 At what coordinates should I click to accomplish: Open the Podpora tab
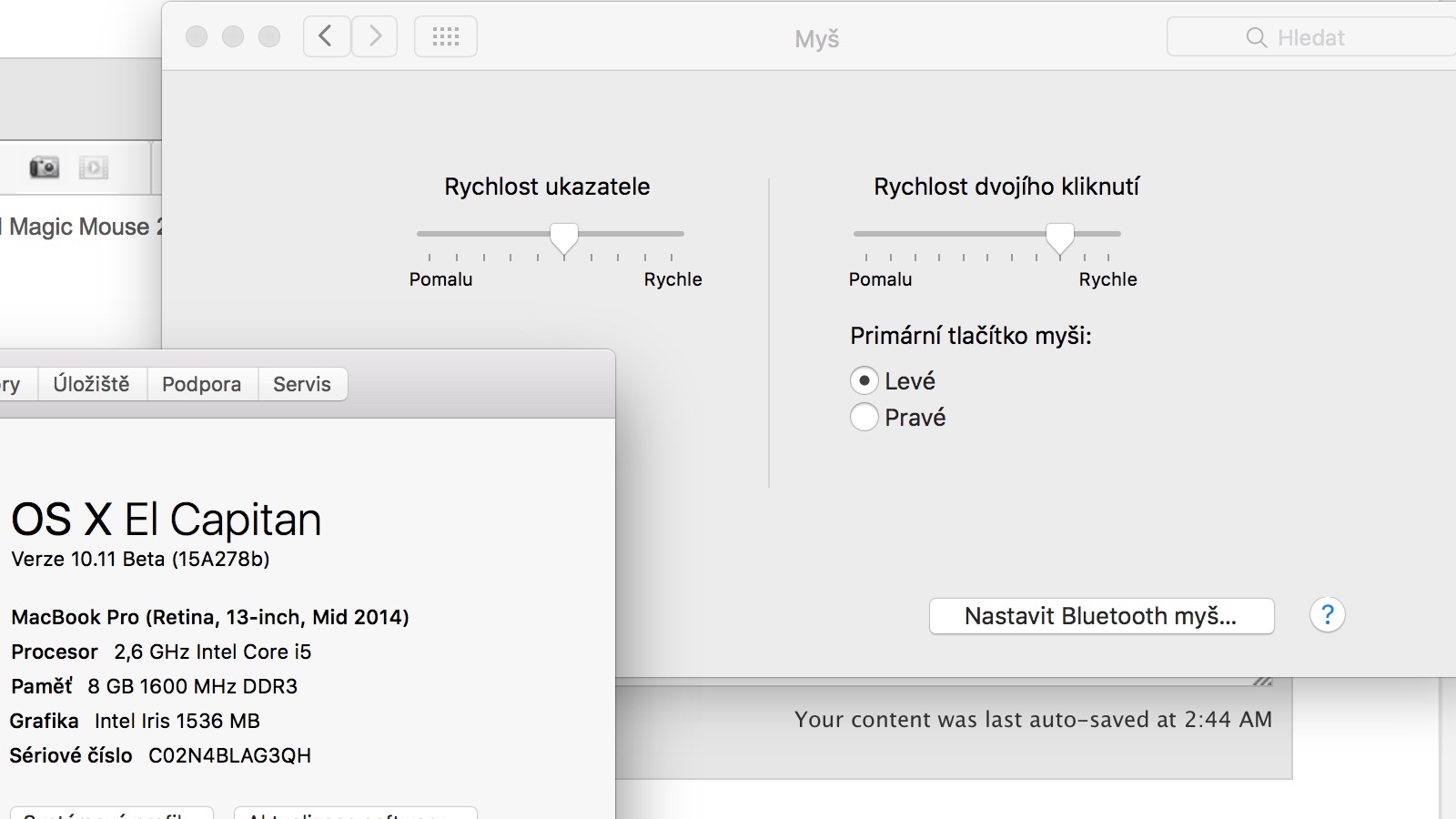pos(201,384)
